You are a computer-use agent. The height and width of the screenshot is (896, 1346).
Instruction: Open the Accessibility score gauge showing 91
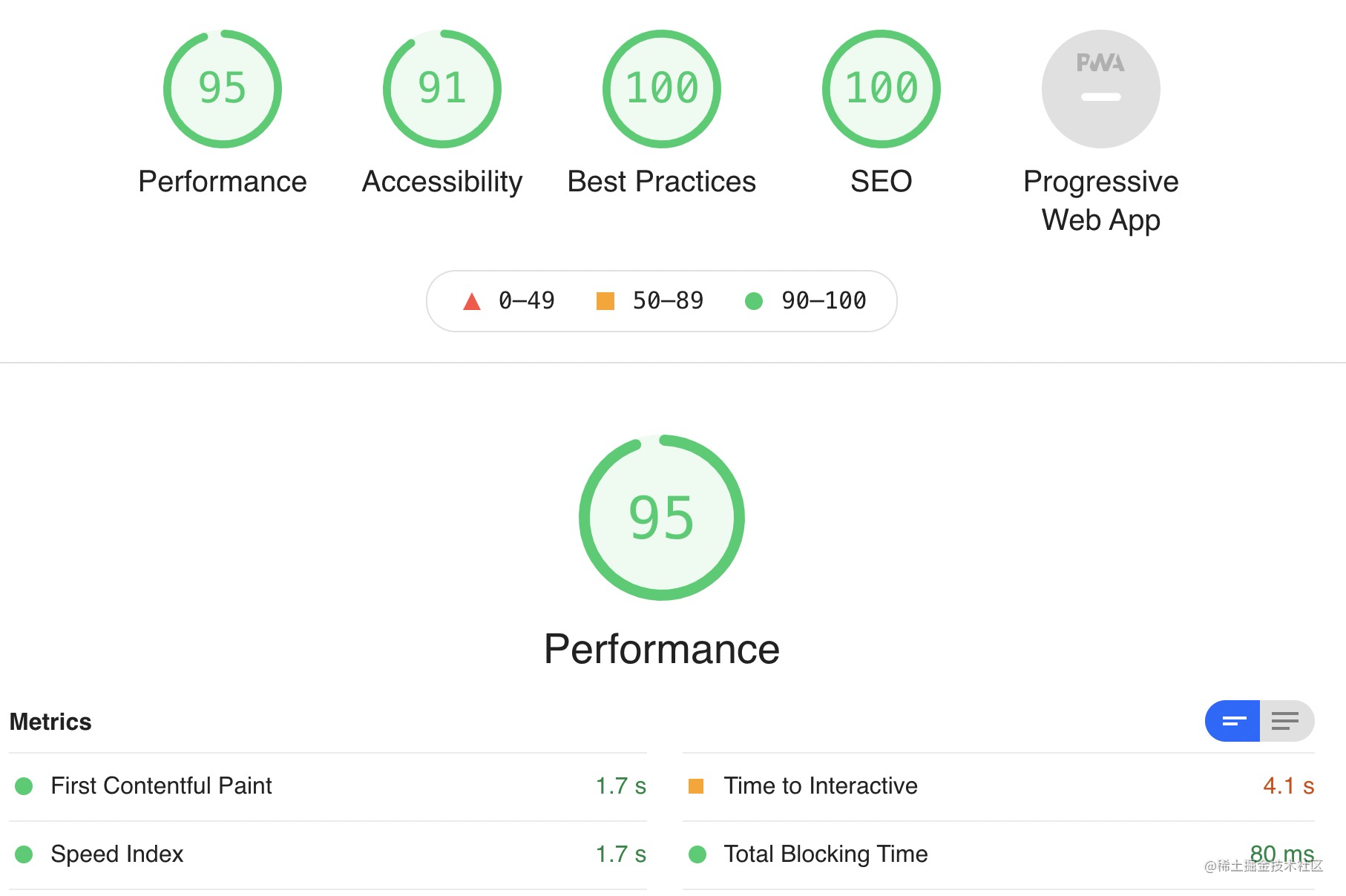tap(442, 89)
